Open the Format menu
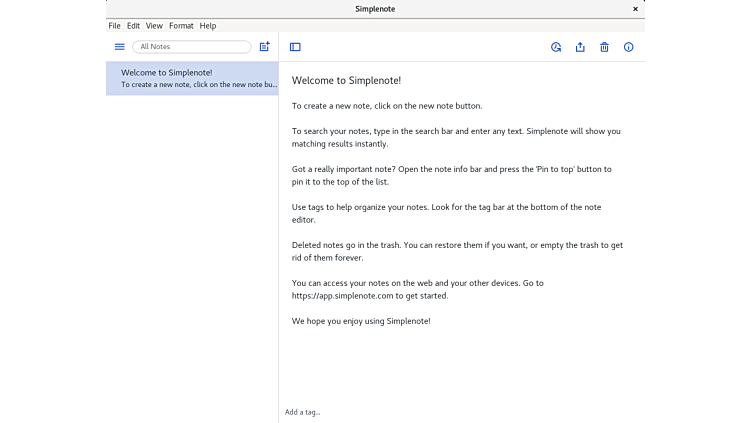Viewport: 752px width, 423px height. click(181, 26)
